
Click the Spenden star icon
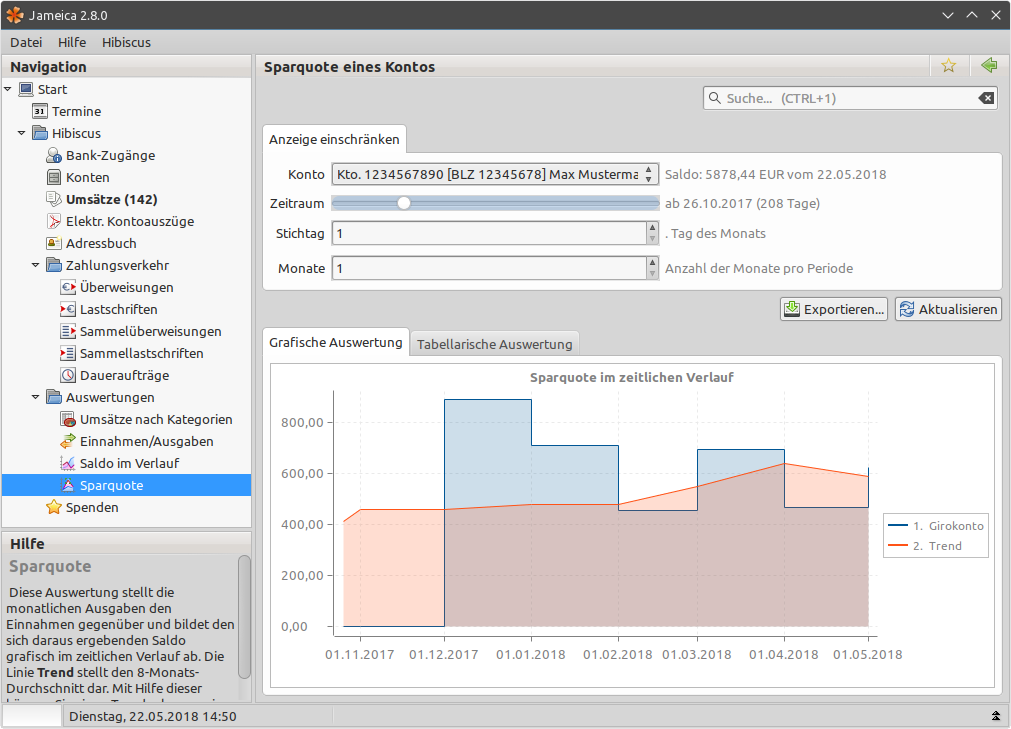pyautogui.click(x=54, y=507)
